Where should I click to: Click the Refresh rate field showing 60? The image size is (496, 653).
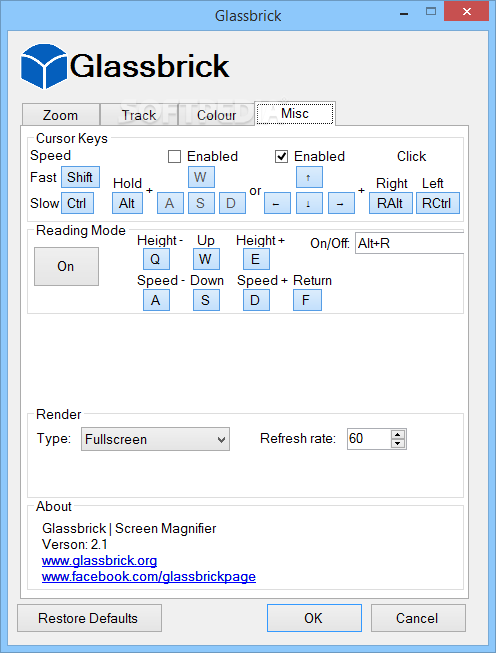click(x=369, y=439)
